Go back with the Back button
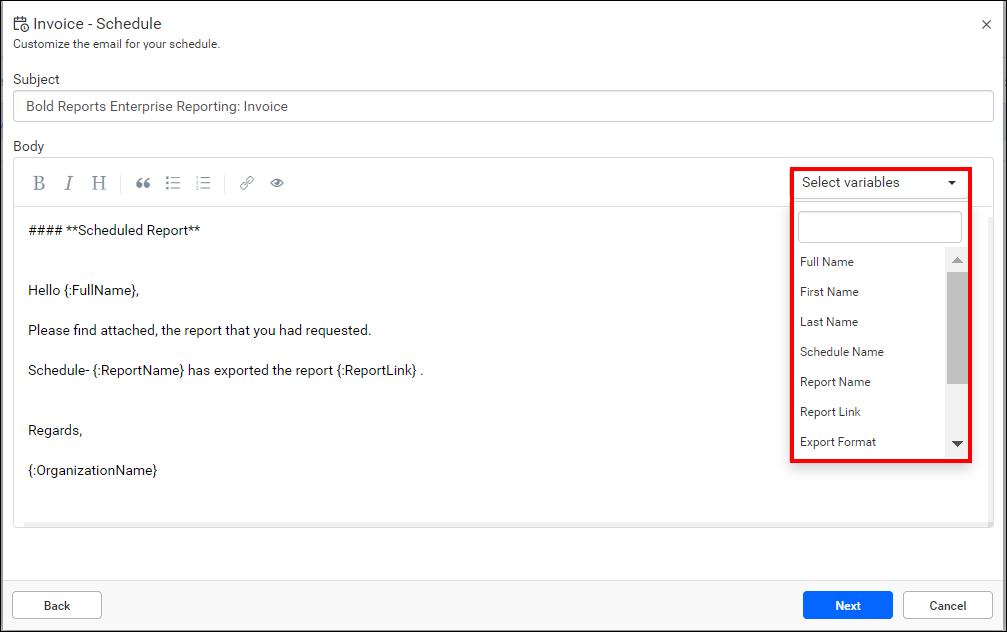 tap(57, 605)
